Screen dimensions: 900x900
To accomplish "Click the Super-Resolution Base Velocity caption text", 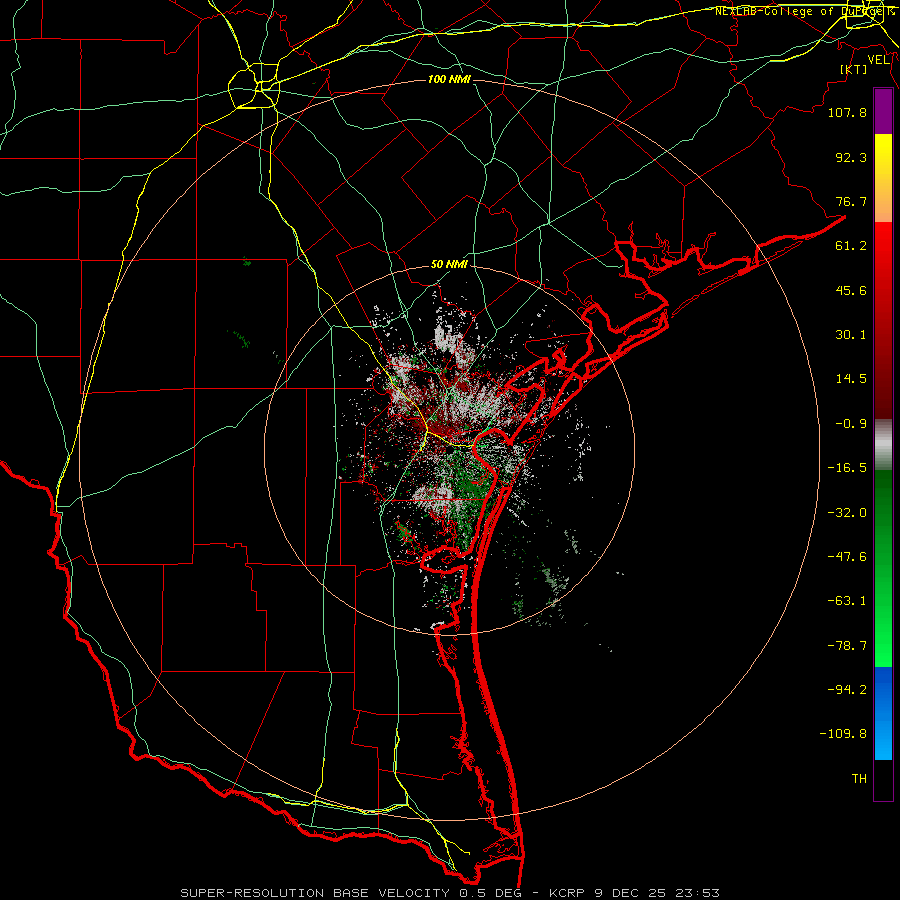I will click(x=449, y=893).
